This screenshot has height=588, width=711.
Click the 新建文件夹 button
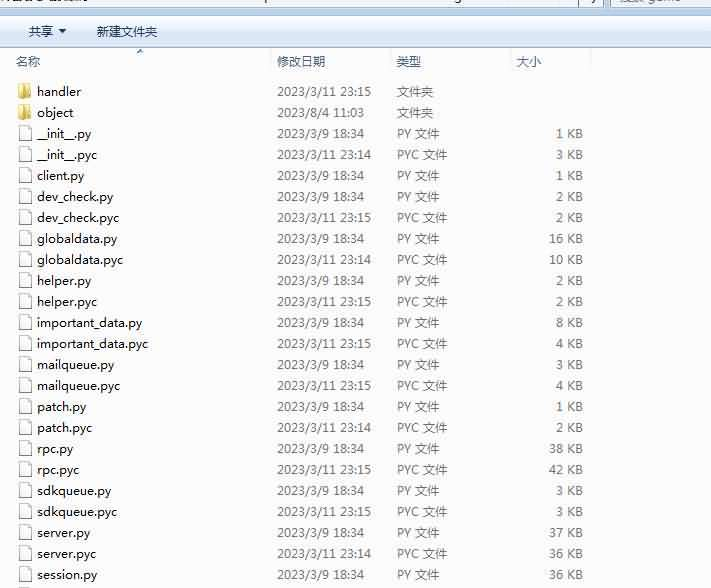click(x=126, y=32)
